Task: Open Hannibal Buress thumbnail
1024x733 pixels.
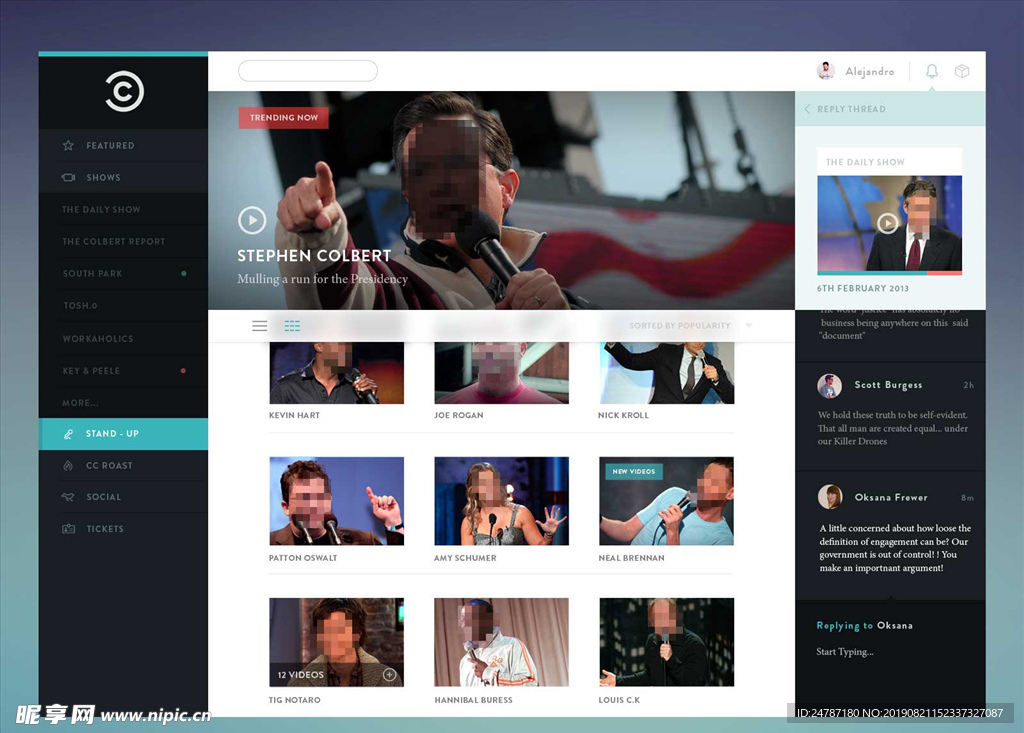Action: click(x=502, y=642)
